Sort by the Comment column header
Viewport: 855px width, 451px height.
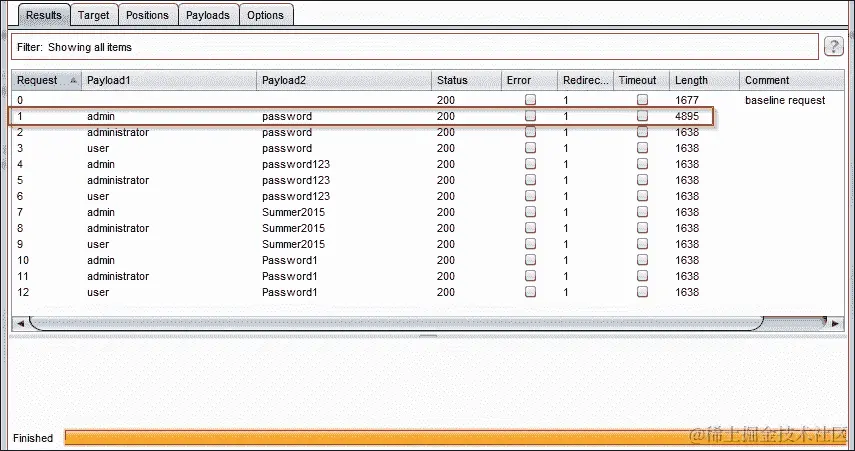pyautogui.click(x=792, y=80)
